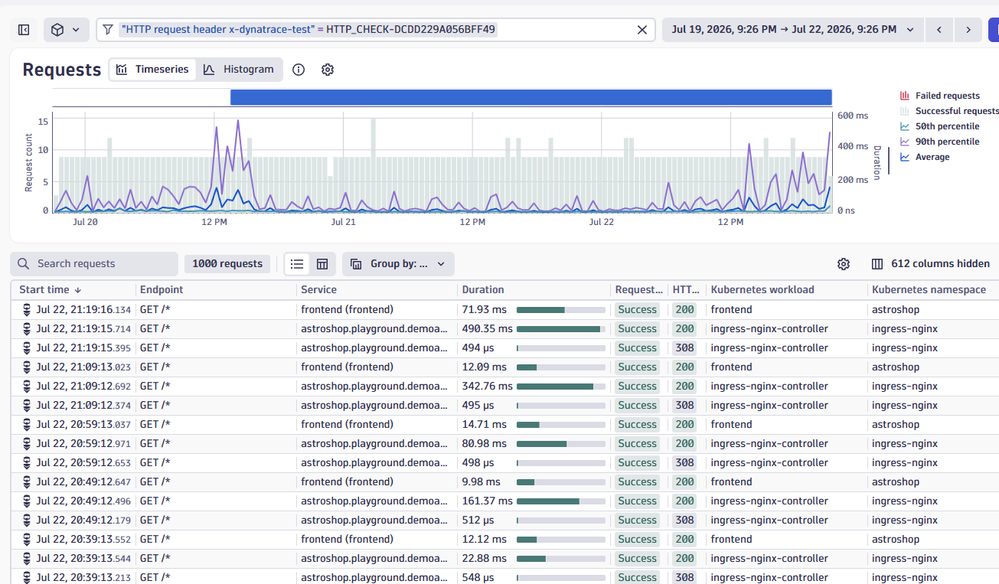The image size is (999, 584).
Task: Select the table view icon
Action: click(322, 264)
